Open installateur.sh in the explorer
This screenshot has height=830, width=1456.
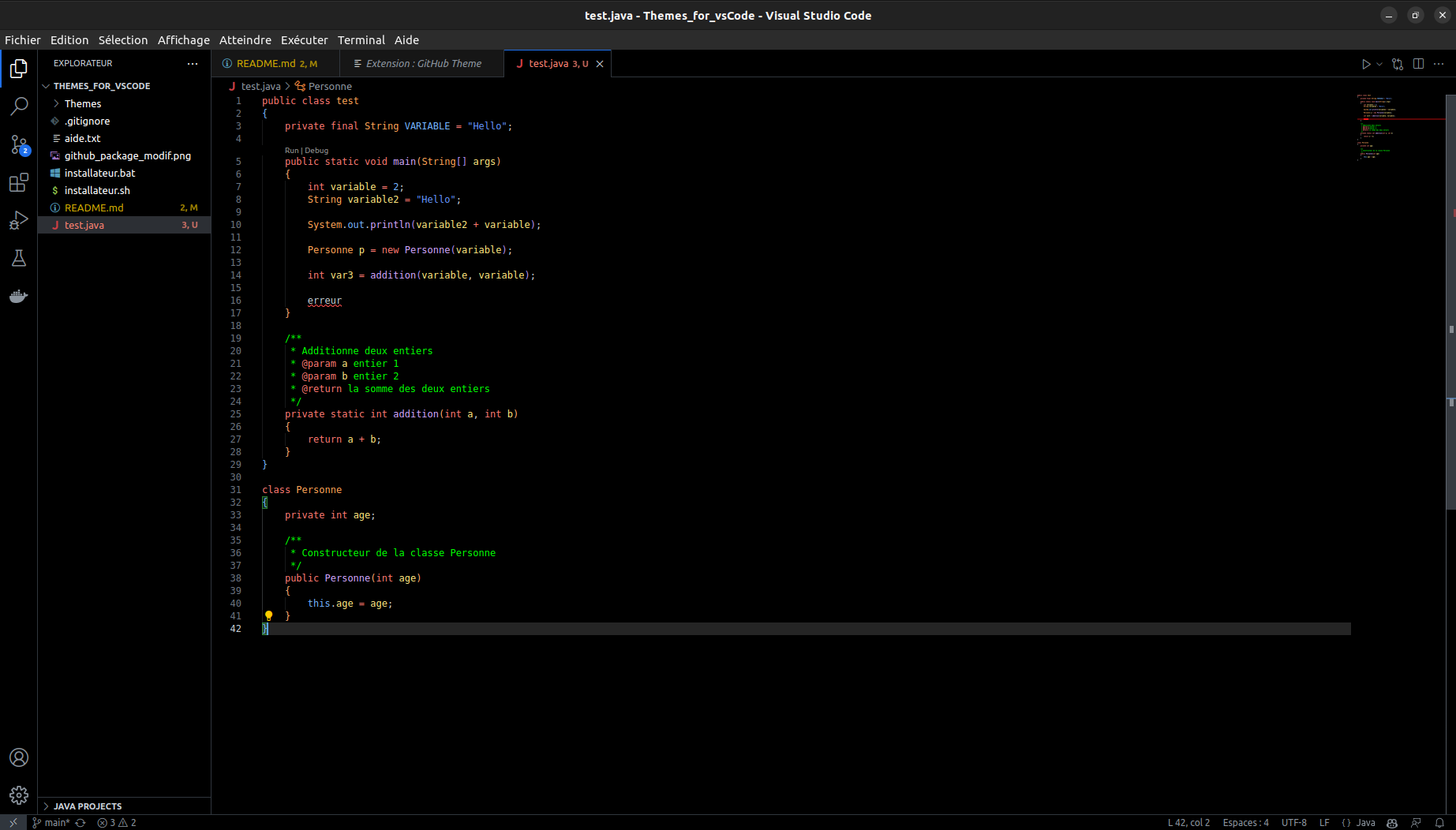(x=97, y=190)
